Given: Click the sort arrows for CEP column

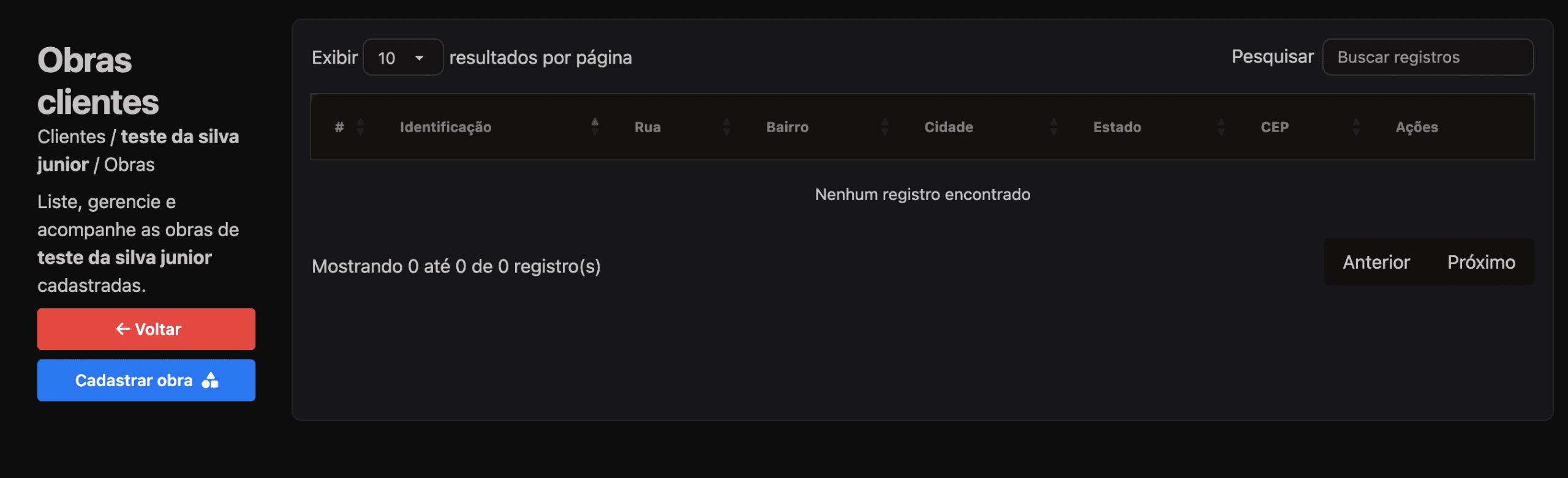Looking at the screenshot, I should (1356, 127).
